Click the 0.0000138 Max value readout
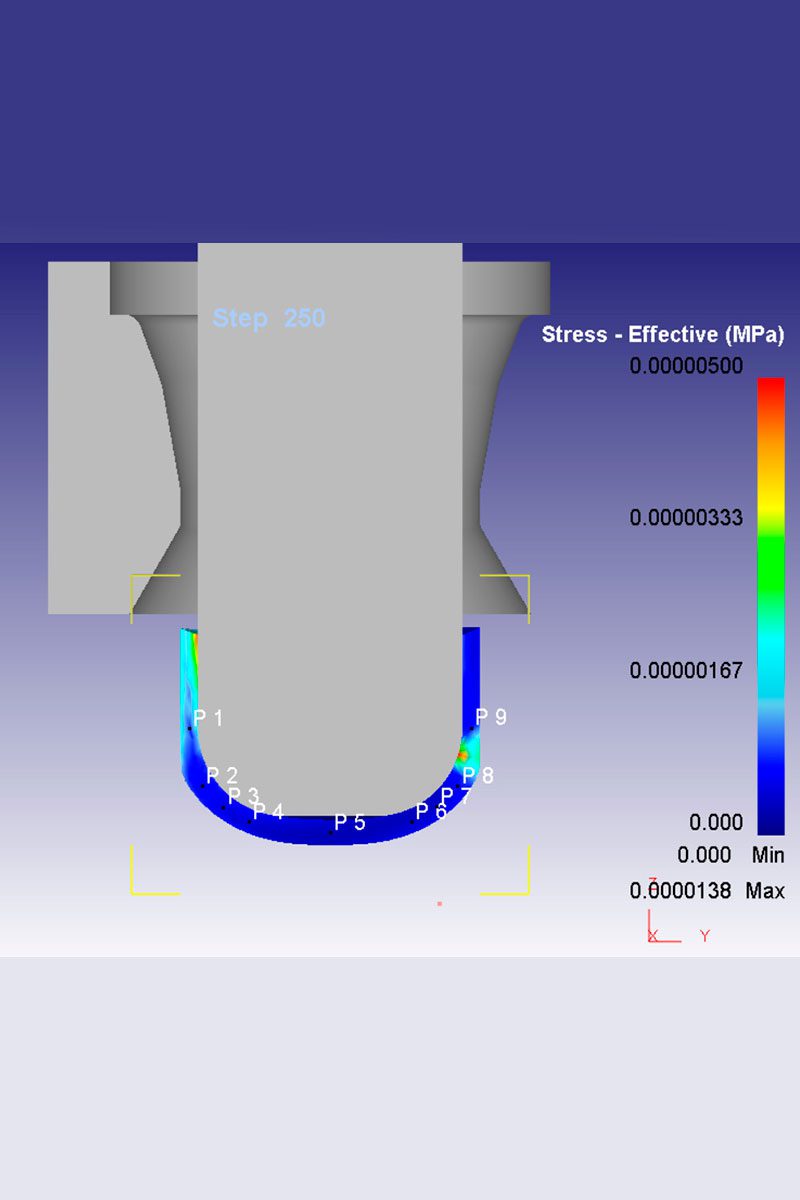 point(706,891)
